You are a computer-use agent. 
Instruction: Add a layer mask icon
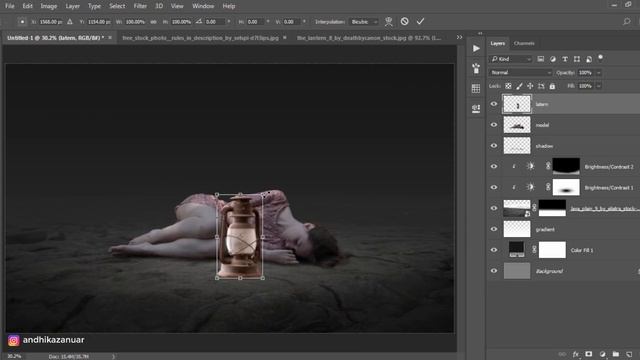click(589, 354)
